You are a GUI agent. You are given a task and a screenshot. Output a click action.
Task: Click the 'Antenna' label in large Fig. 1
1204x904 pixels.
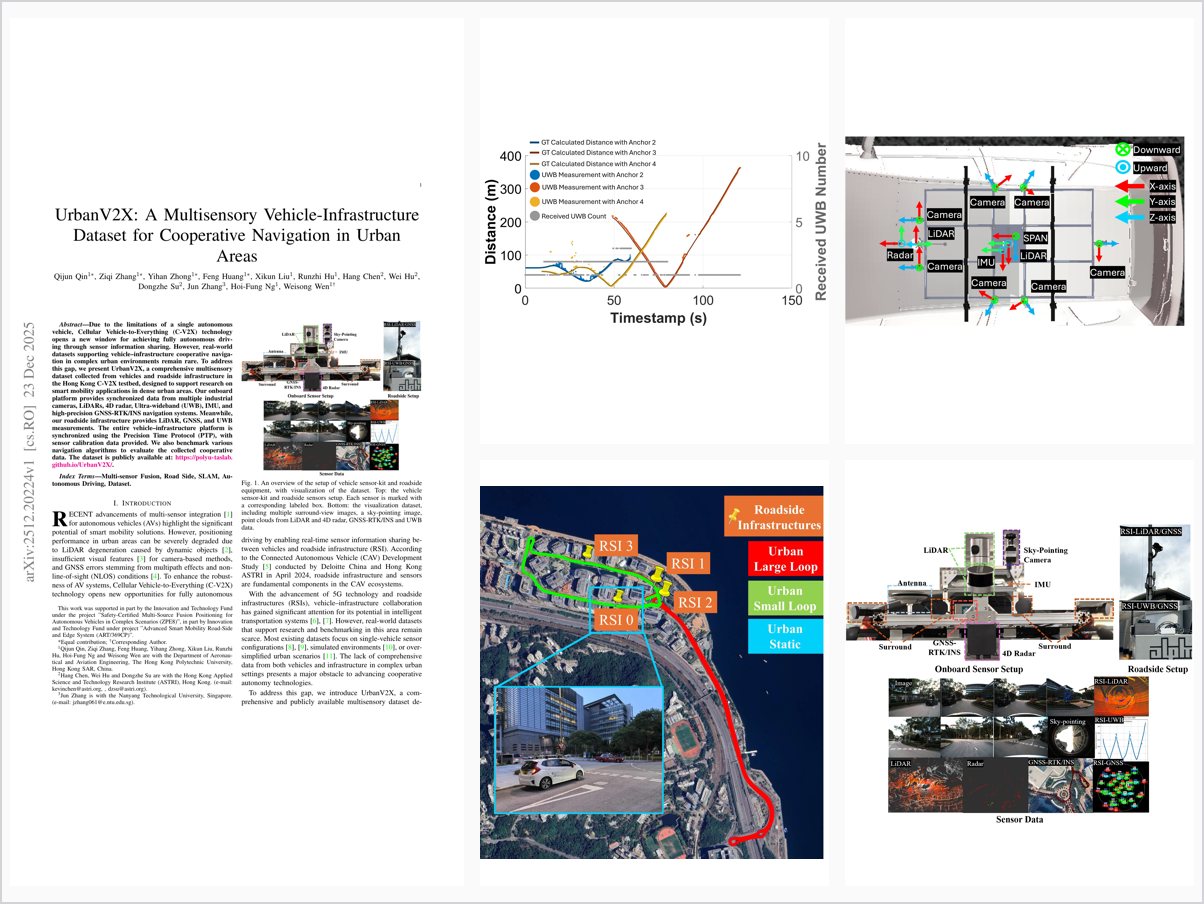click(x=912, y=584)
